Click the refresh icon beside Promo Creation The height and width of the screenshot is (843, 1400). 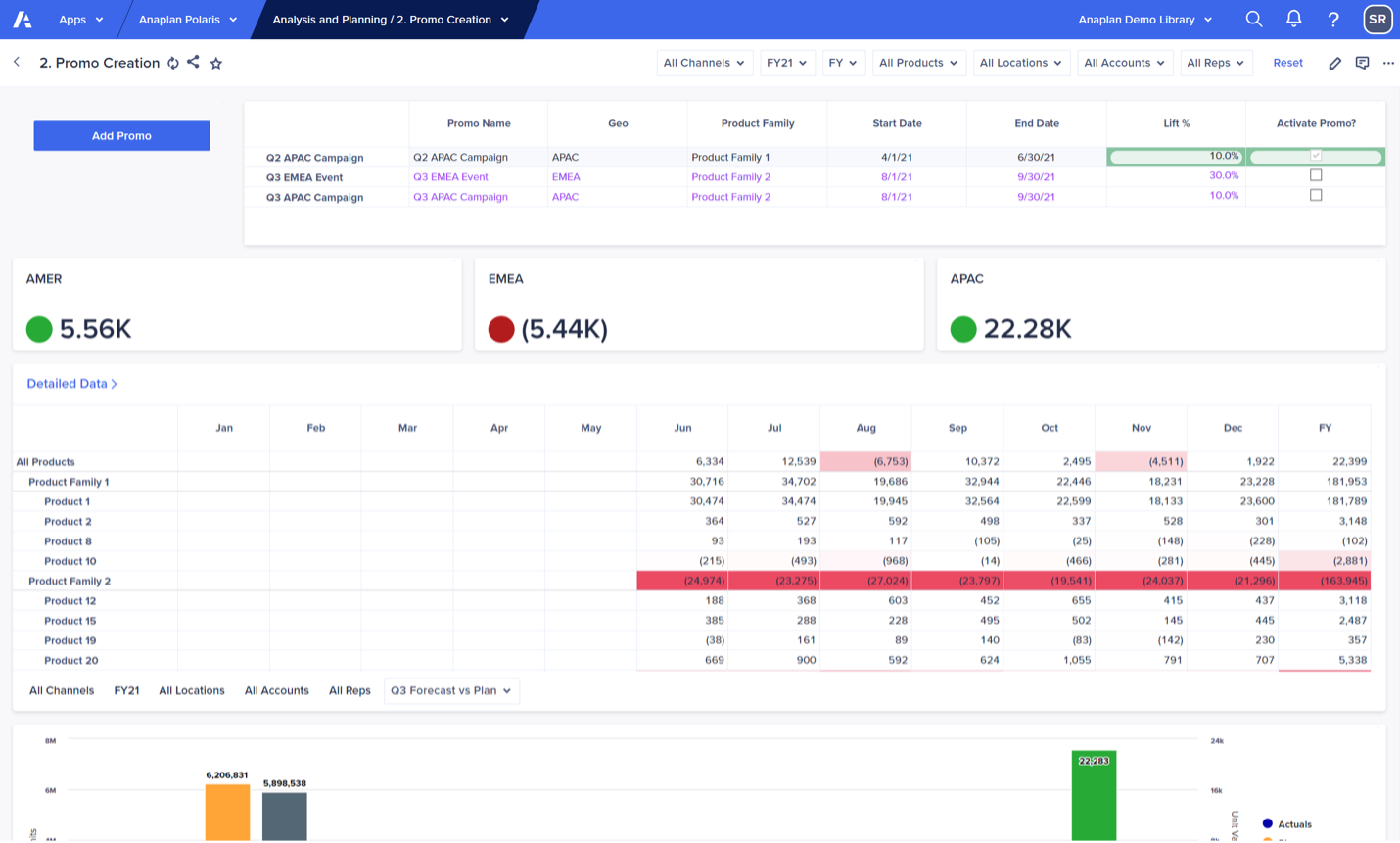point(173,63)
